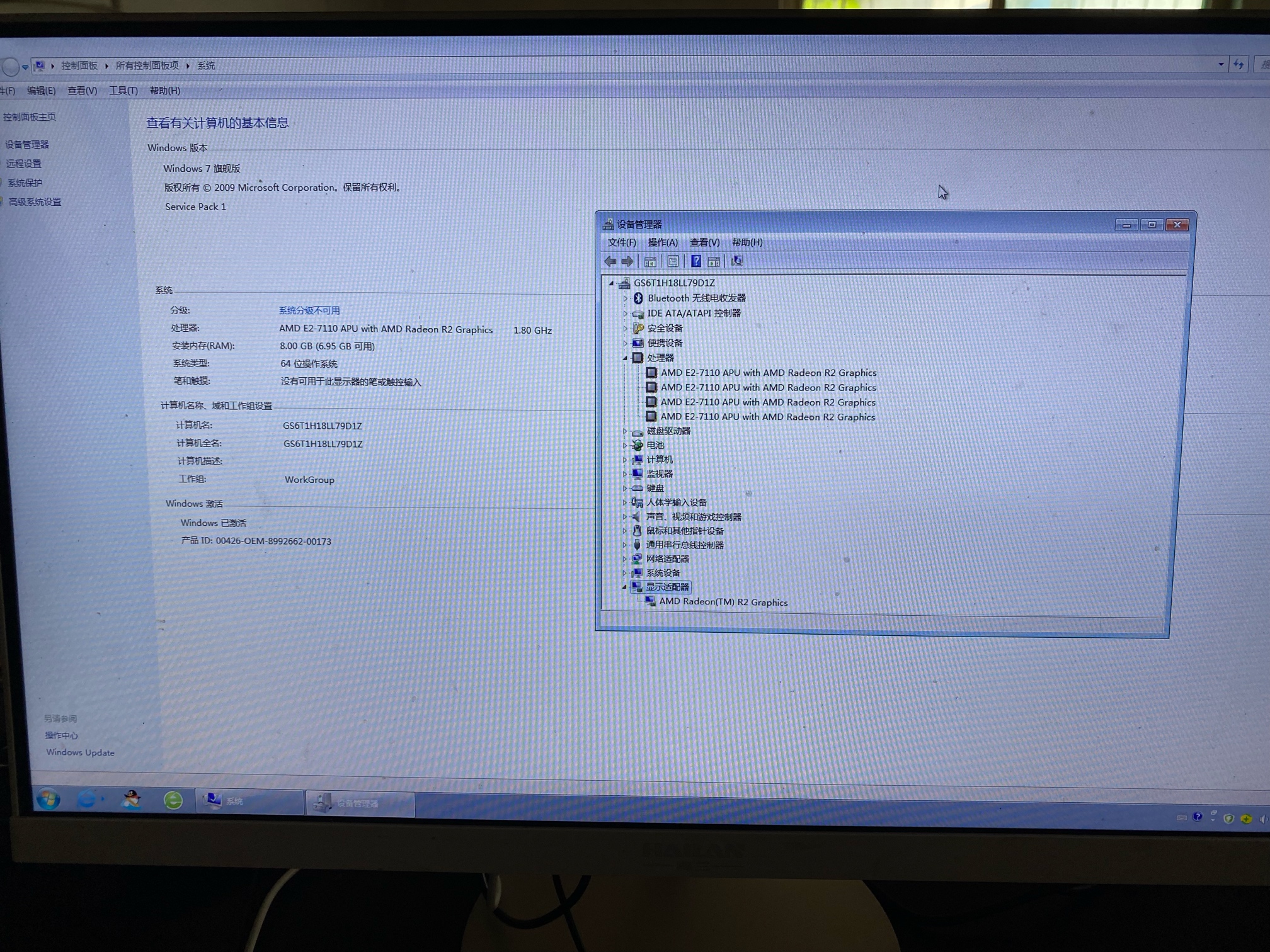Click 安全设备 key icon in tree

point(638,328)
